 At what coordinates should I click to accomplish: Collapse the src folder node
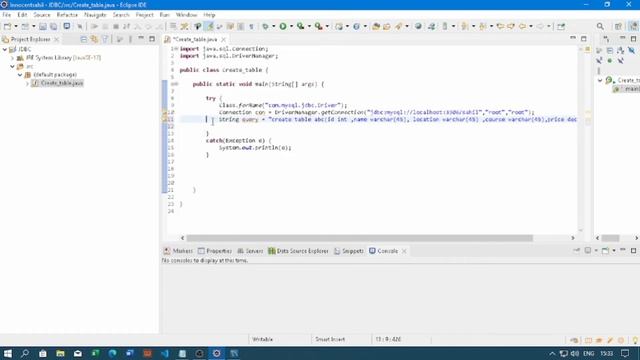[12, 67]
